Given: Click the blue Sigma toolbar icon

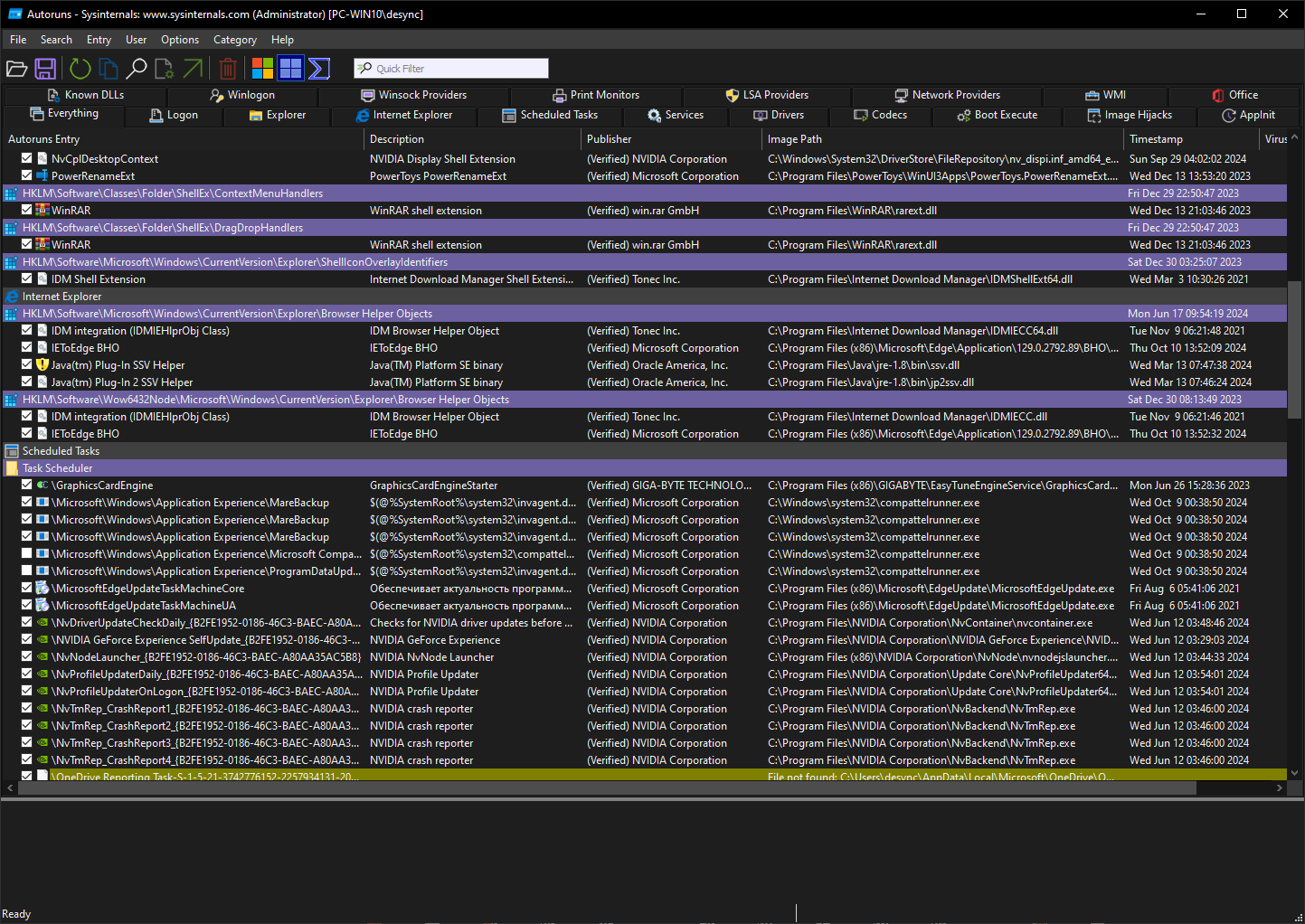Looking at the screenshot, I should tap(319, 69).
